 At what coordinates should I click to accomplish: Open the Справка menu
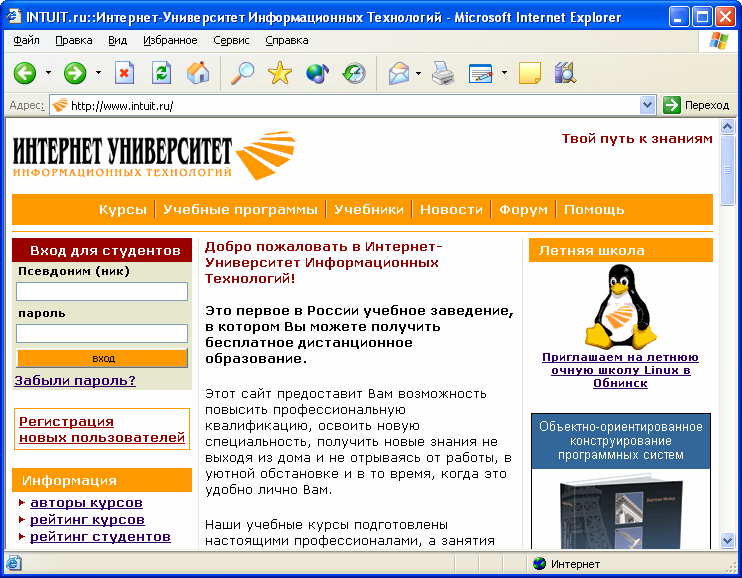tap(287, 40)
